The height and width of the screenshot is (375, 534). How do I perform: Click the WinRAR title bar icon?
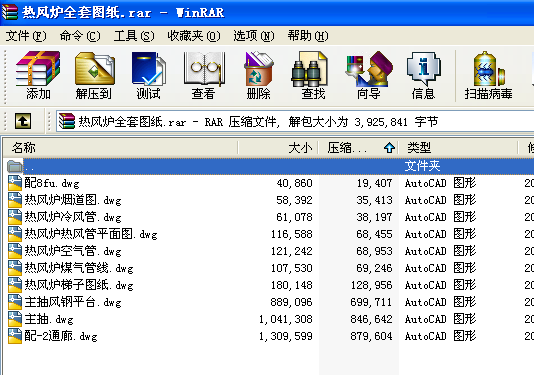coord(10,12)
